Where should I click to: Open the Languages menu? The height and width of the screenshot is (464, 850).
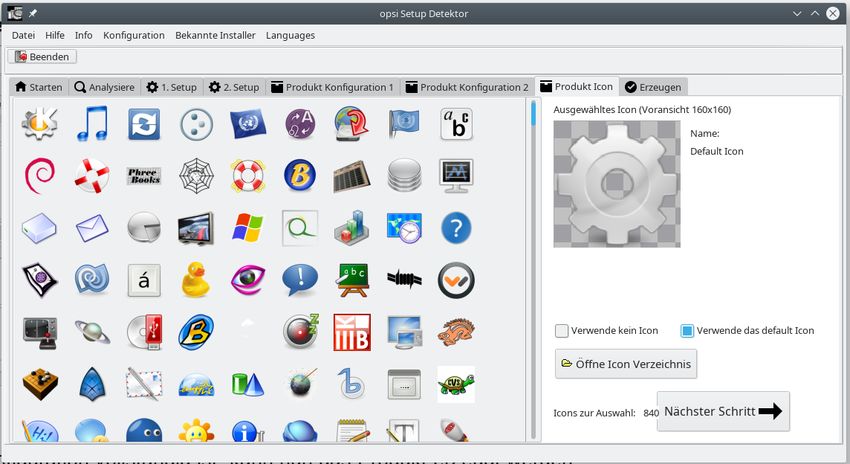(290, 35)
